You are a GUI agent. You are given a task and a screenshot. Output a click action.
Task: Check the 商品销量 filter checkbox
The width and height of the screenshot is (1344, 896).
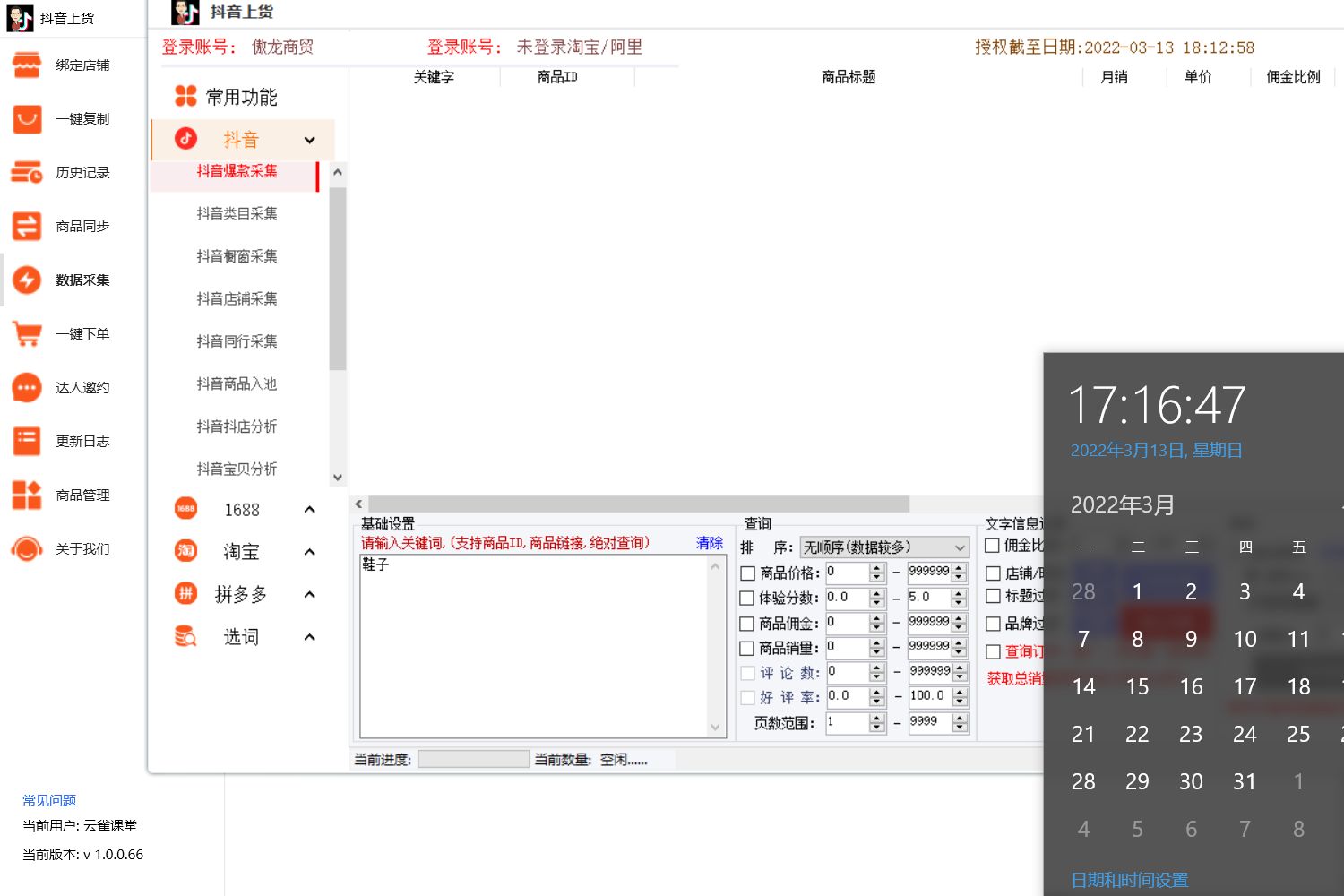pos(747,649)
